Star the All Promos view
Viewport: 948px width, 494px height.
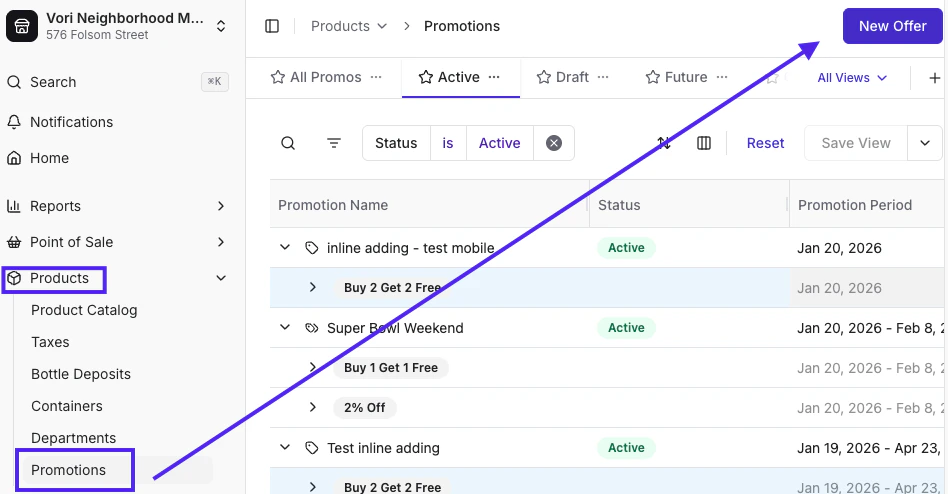[x=278, y=77]
